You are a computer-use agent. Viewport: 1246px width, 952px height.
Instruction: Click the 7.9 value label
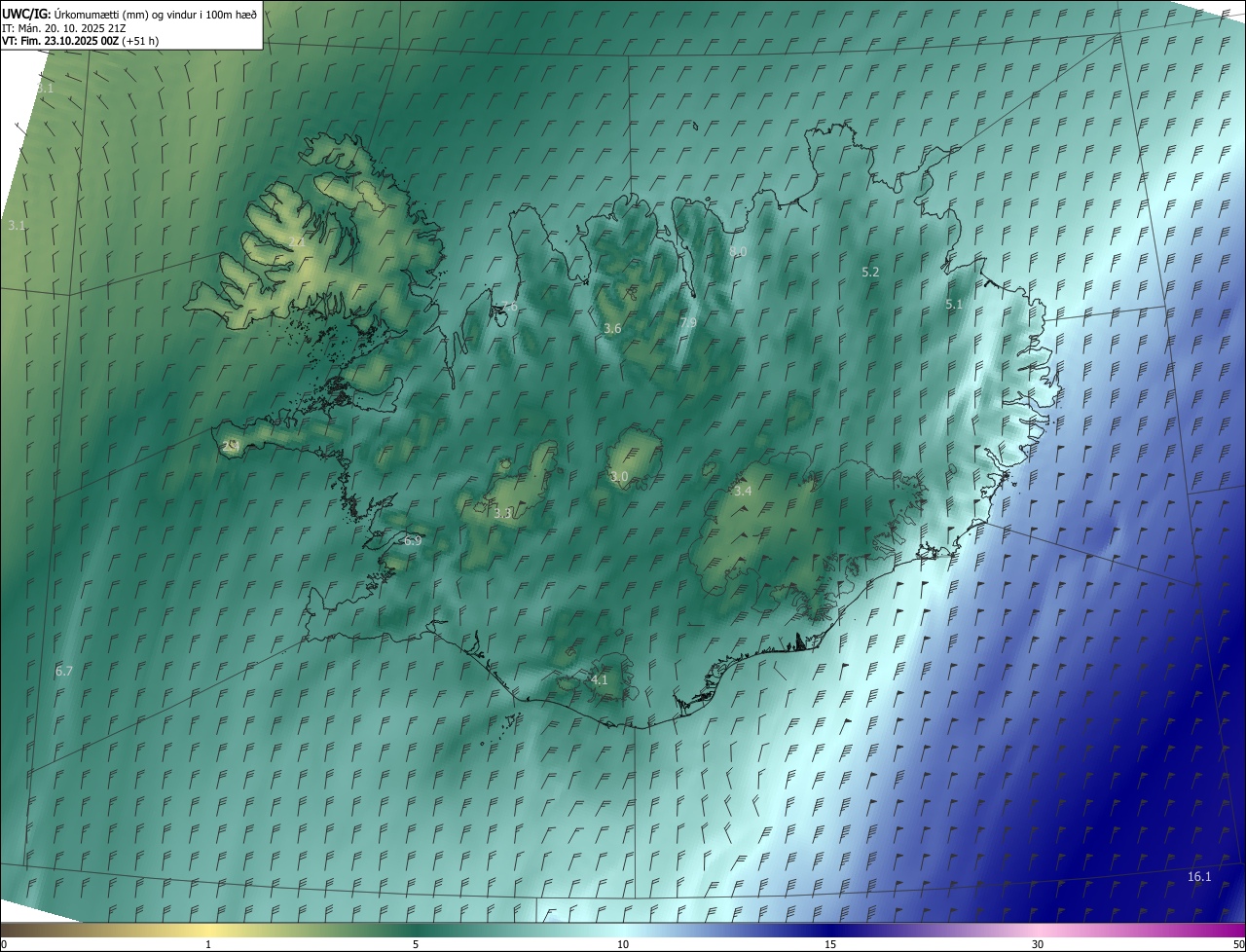tap(688, 322)
